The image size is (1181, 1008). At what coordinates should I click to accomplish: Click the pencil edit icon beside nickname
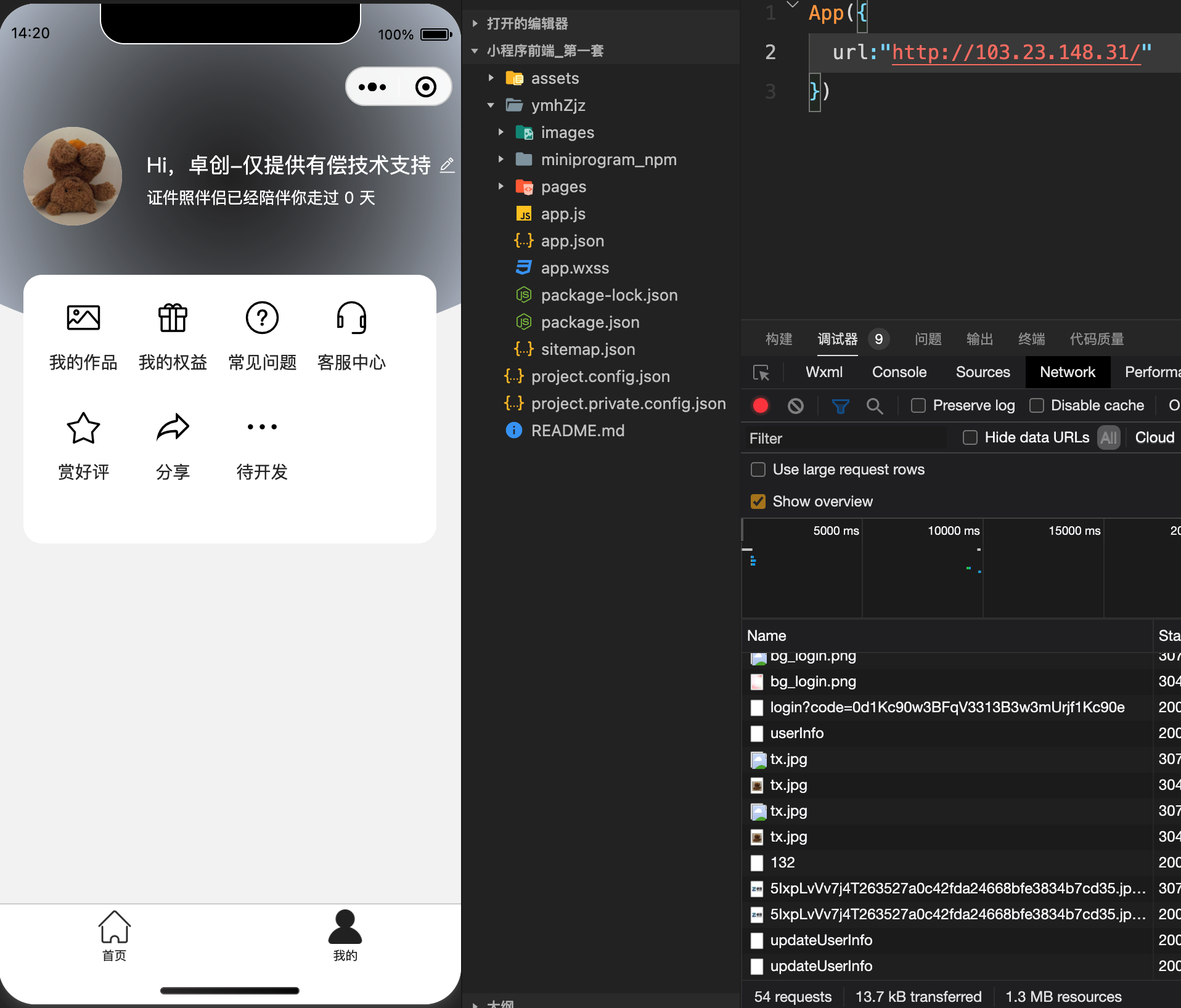click(x=447, y=165)
